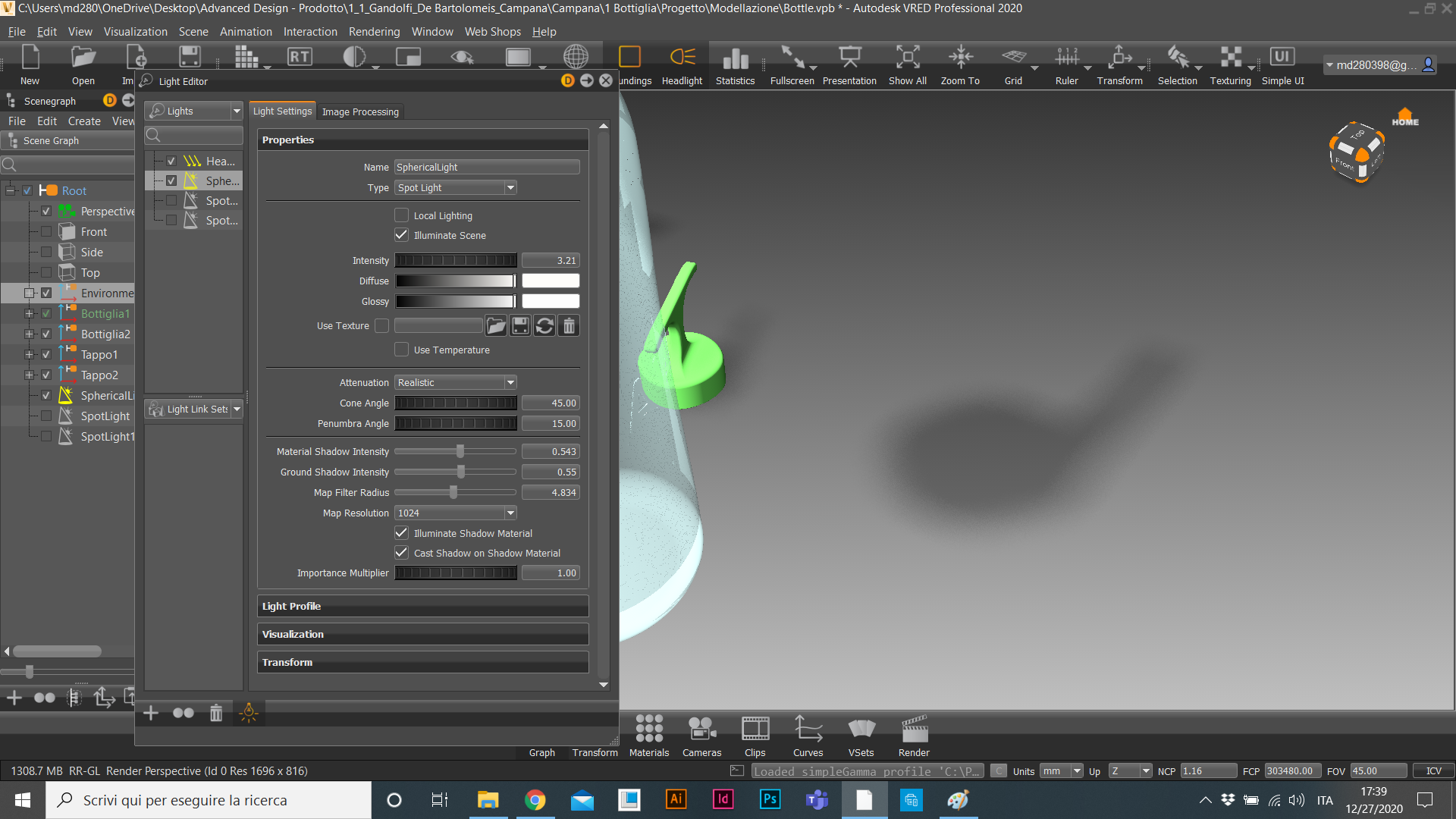
Task: Enable Local Lighting for the SphericalLight
Action: coord(401,215)
